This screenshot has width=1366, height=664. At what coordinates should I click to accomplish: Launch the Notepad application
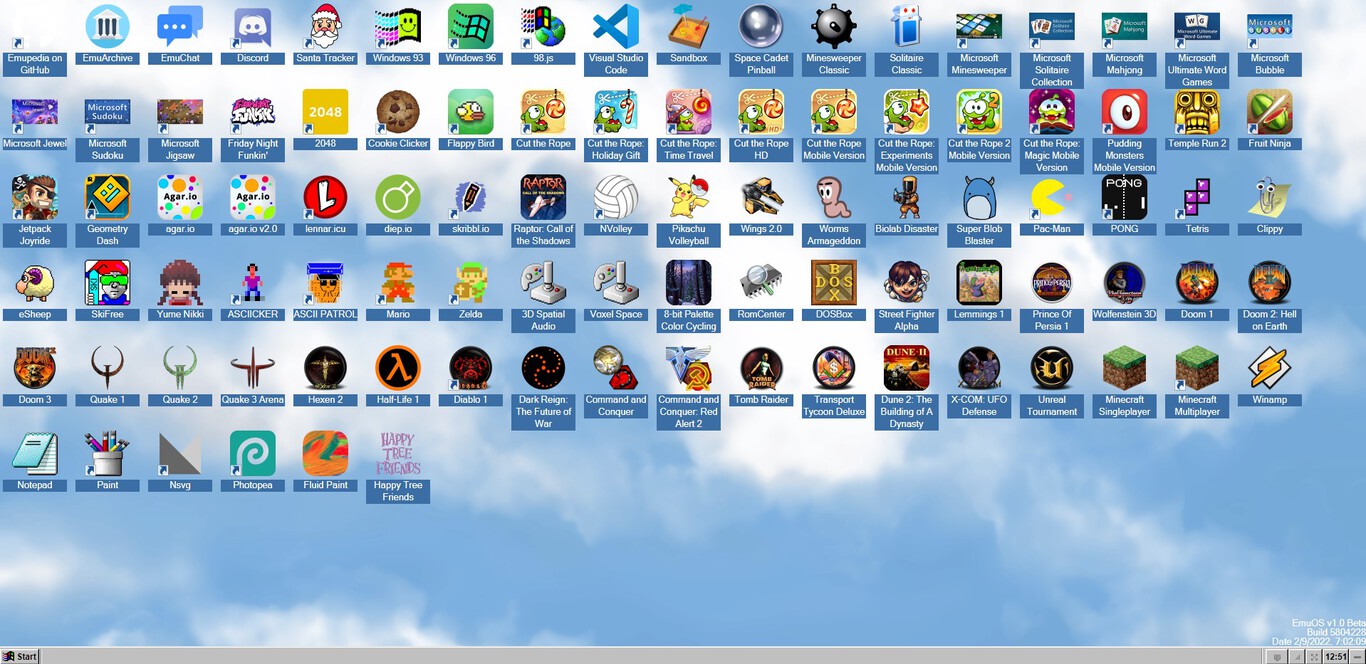[35, 453]
